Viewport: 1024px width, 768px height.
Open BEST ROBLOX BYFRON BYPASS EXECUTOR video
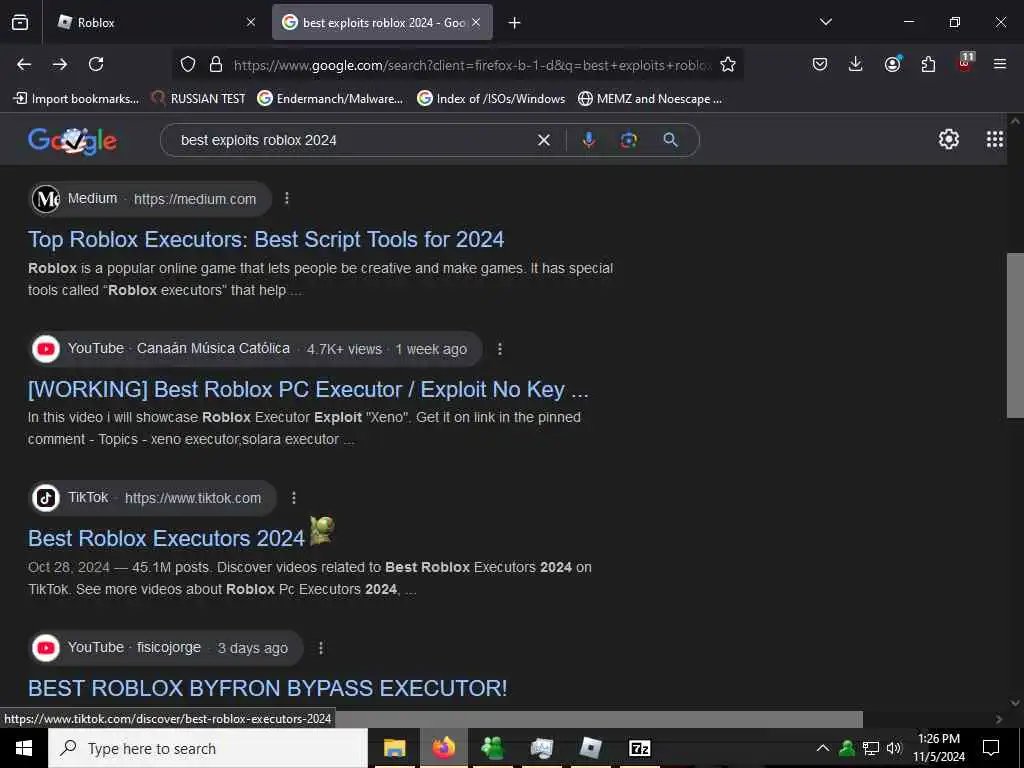[268, 688]
